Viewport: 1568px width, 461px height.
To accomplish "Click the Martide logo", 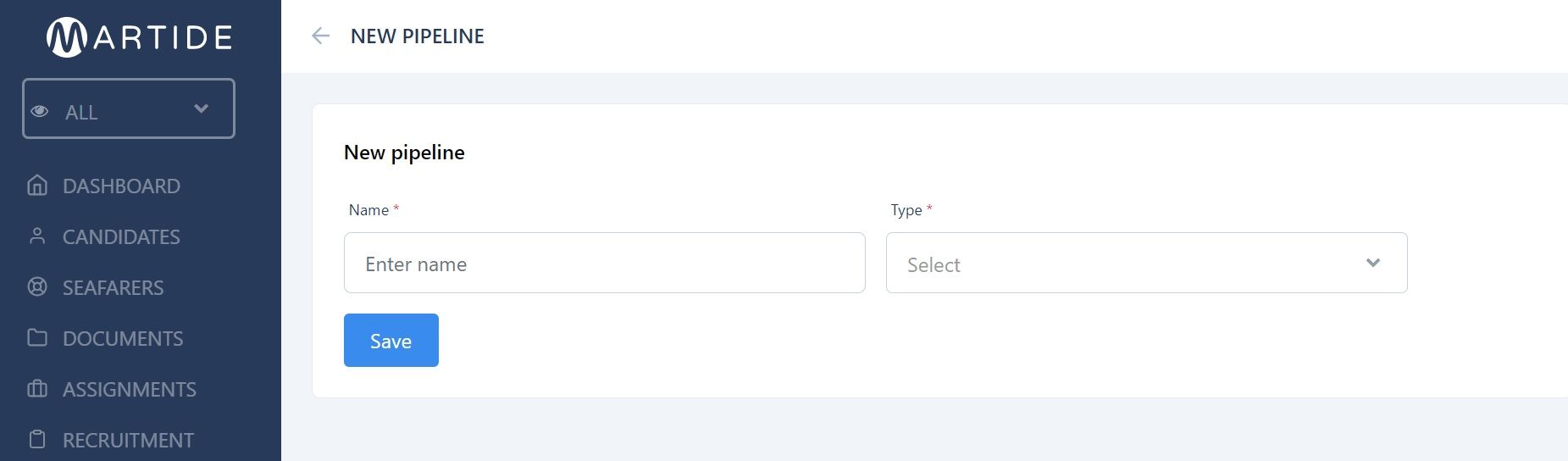I will (x=140, y=37).
